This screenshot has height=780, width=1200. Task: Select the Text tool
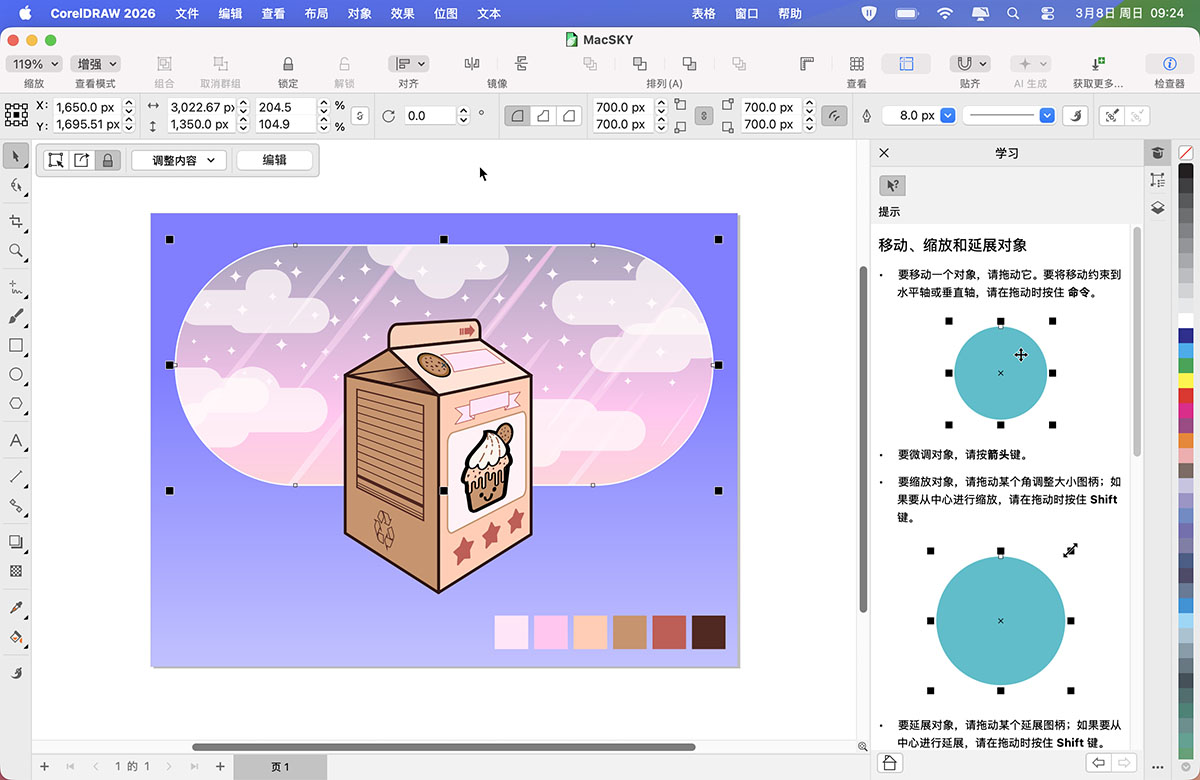[x=16, y=441]
